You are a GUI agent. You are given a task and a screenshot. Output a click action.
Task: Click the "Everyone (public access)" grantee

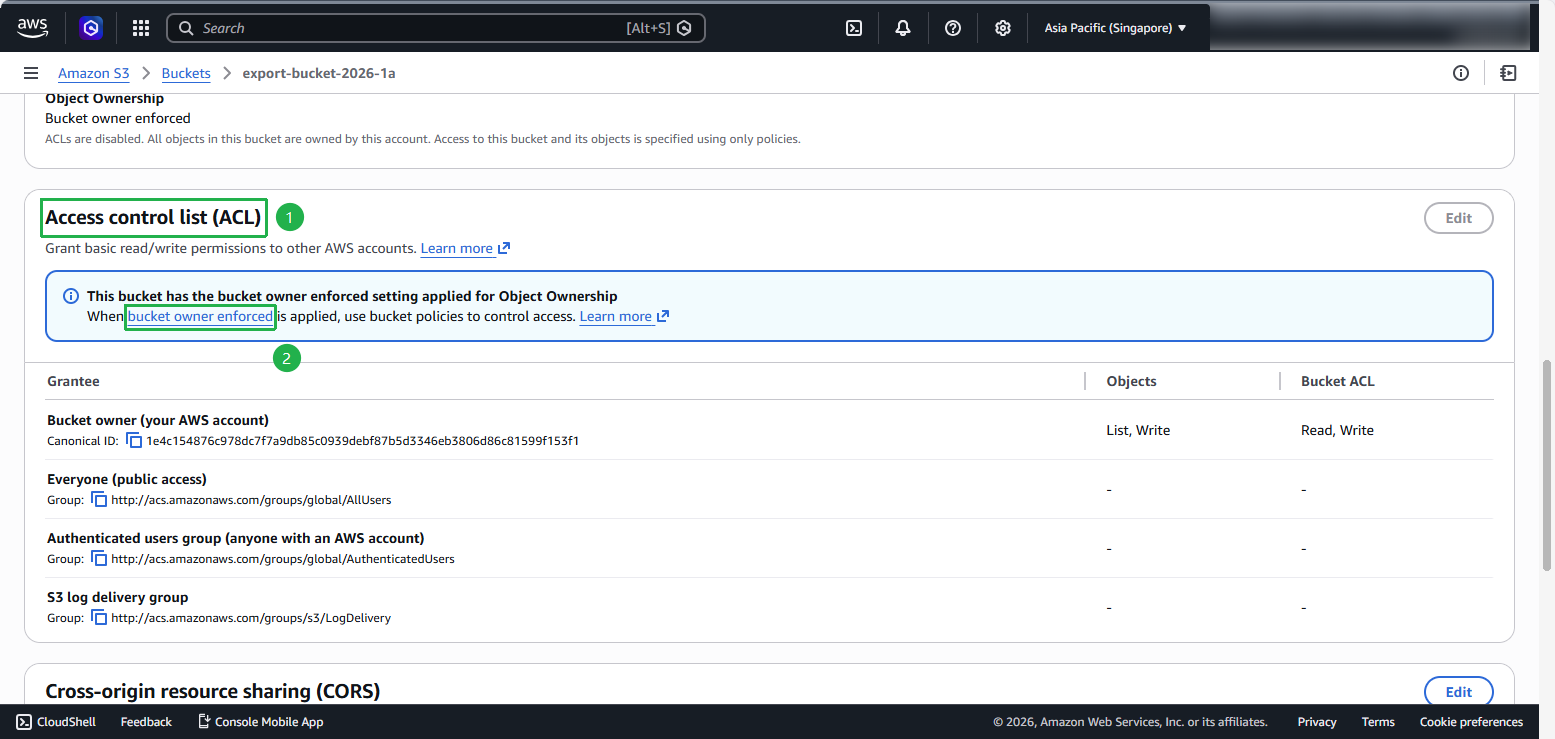click(x=127, y=479)
